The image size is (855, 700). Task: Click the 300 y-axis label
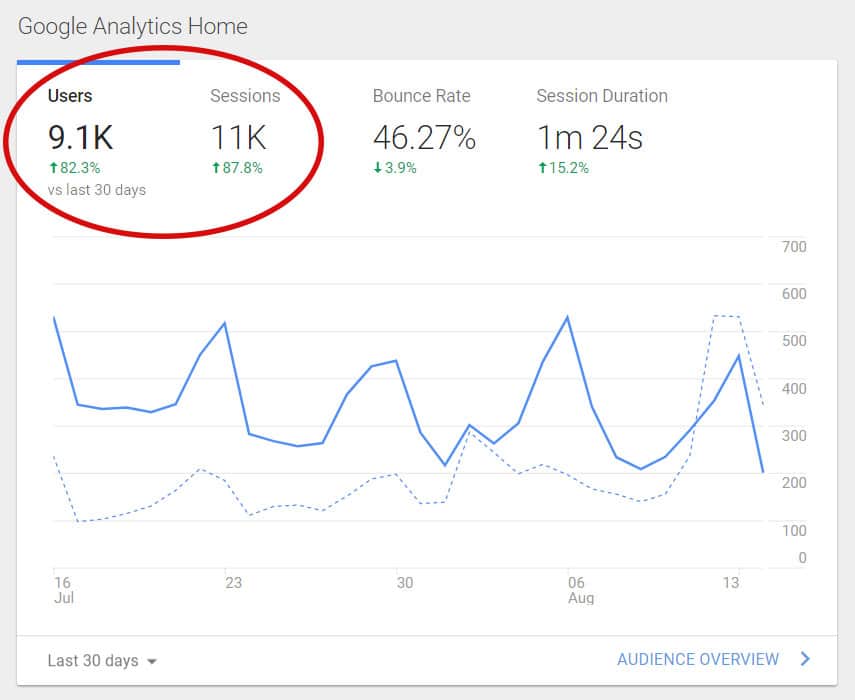coord(794,436)
